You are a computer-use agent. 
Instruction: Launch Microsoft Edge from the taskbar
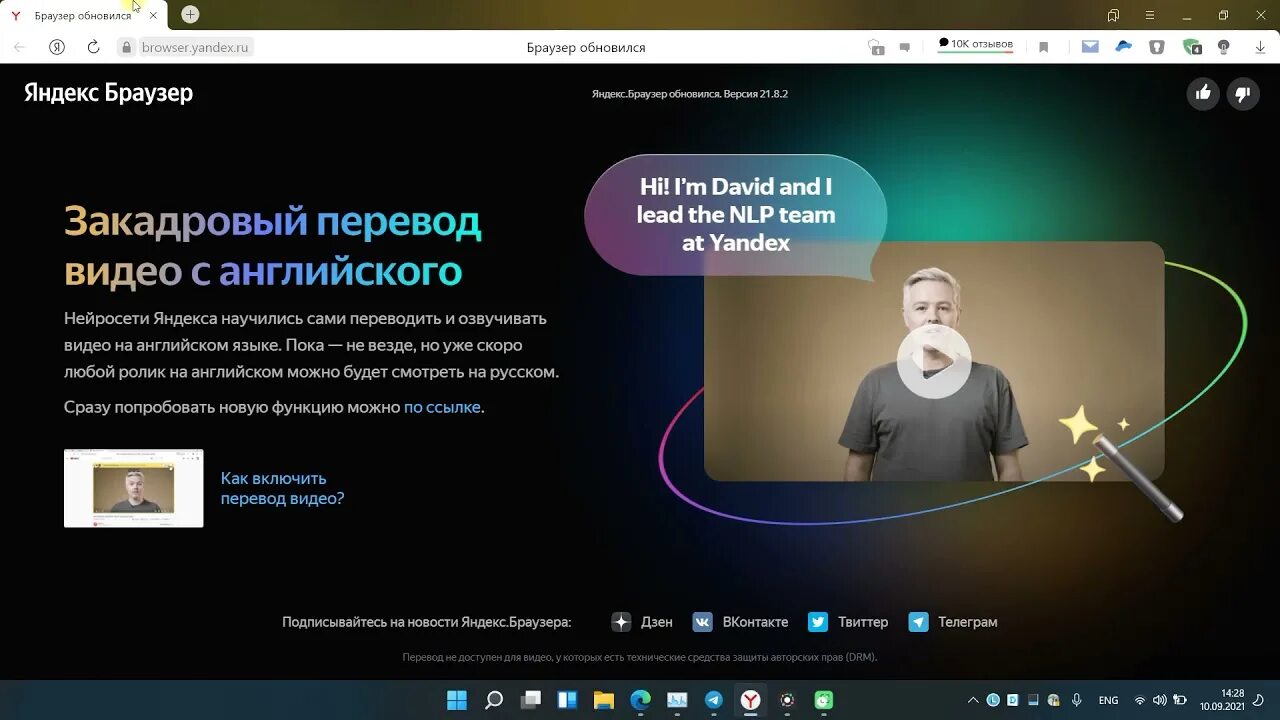[x=641, y=700]
